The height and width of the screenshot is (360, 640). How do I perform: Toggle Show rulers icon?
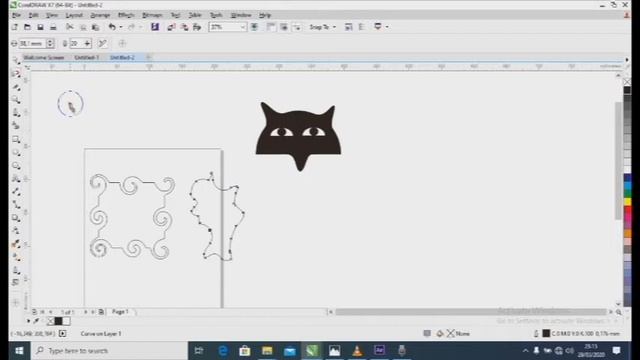(x=271, y=27)
